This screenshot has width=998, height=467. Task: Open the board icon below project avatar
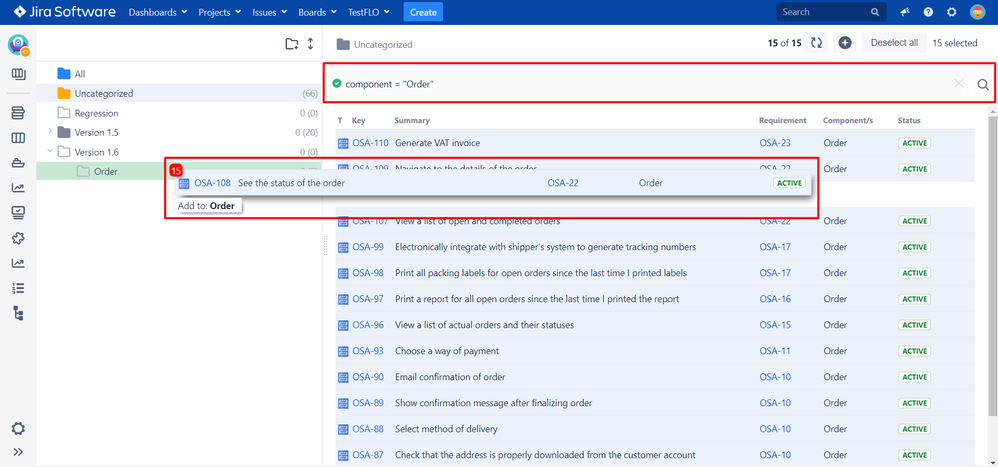(18, 74)
